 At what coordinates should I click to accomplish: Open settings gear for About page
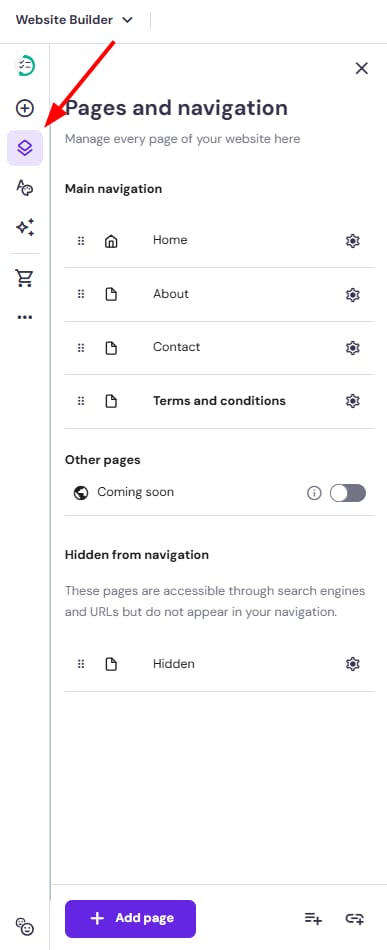pyautogui.click(x=352, y=294)
